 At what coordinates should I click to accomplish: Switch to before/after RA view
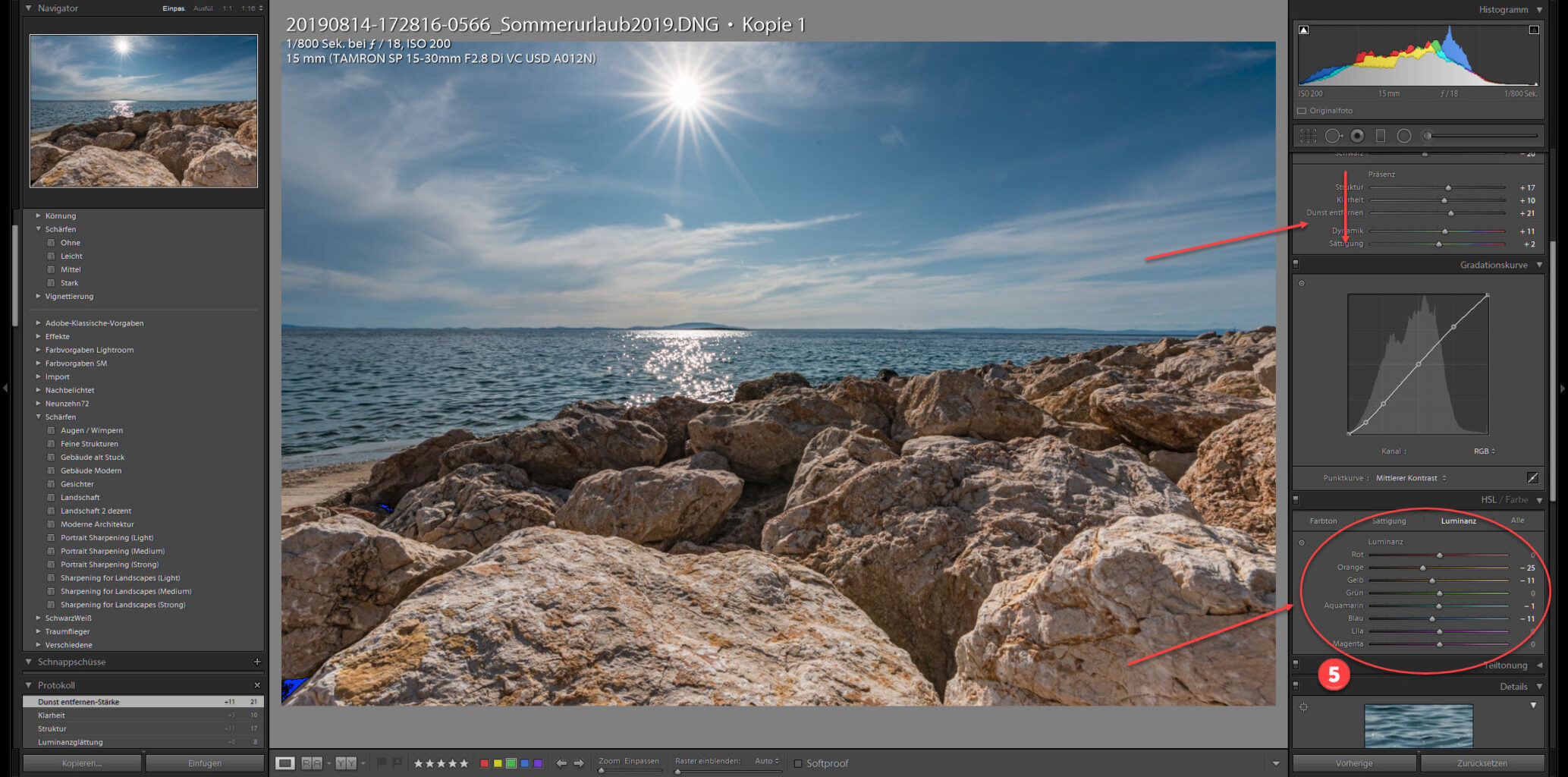pos(312,763)
